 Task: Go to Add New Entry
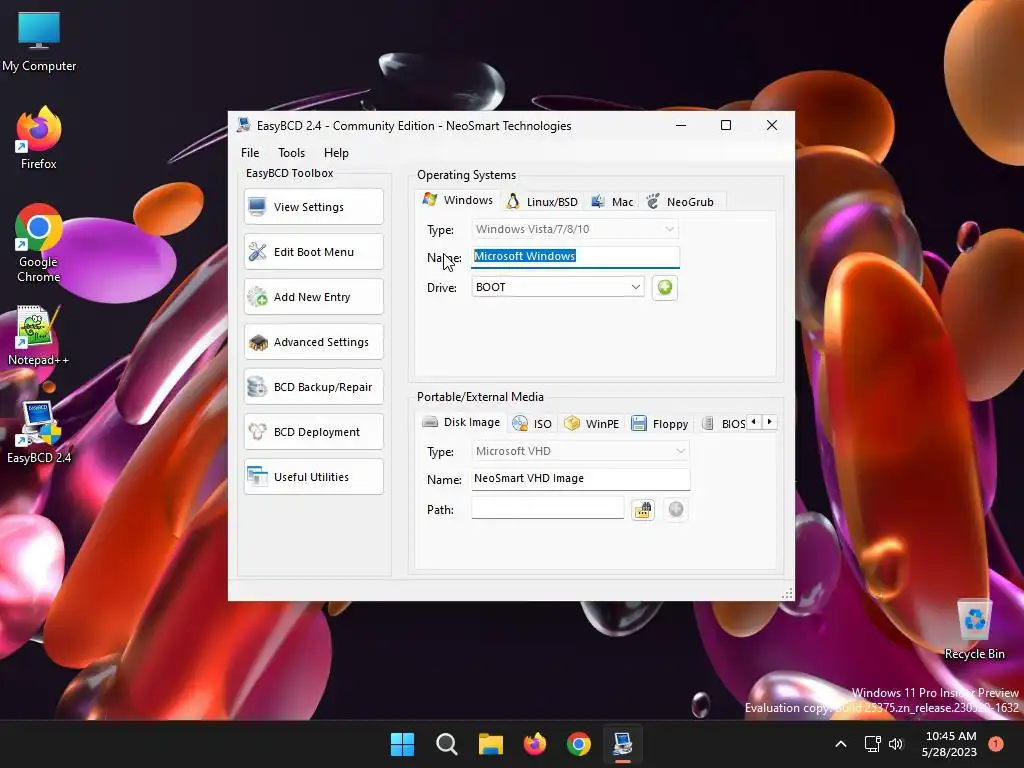pos(313,297)
